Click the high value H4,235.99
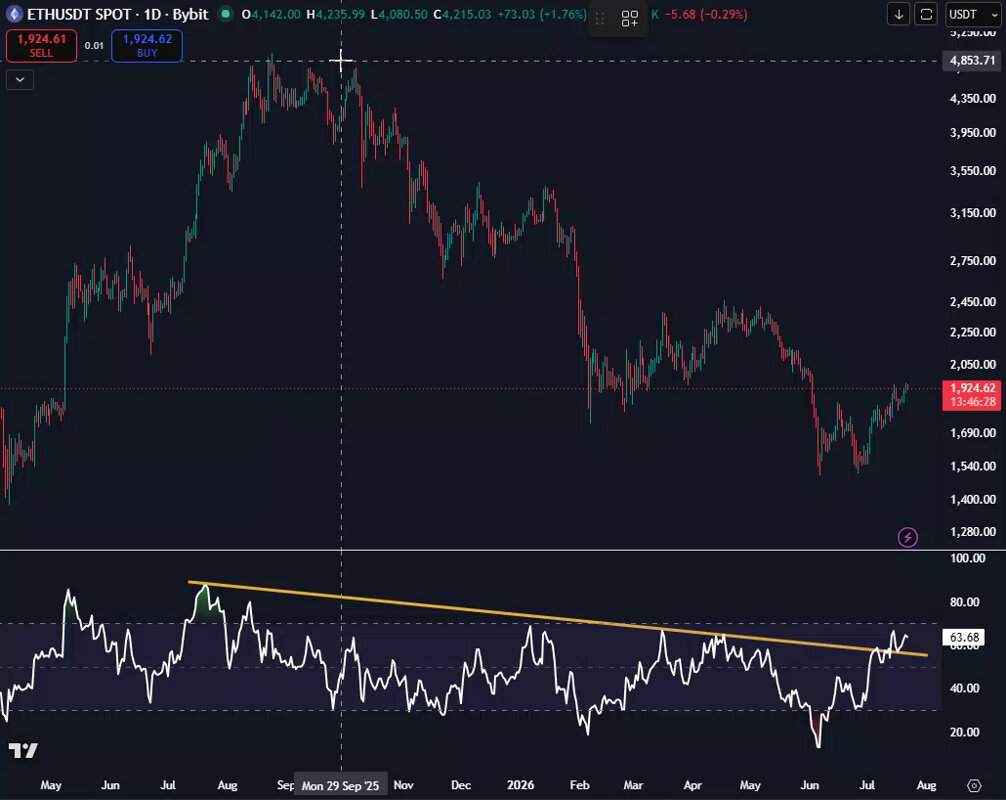 335,14
